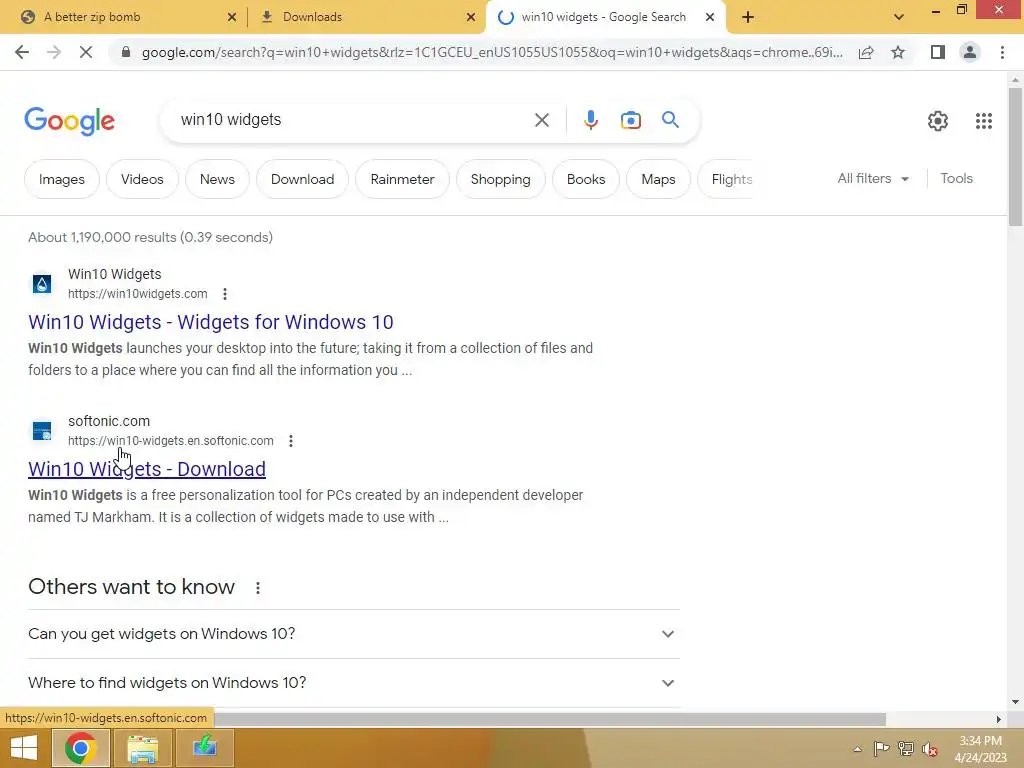Expand Can you get widgets question

point(354,634)
